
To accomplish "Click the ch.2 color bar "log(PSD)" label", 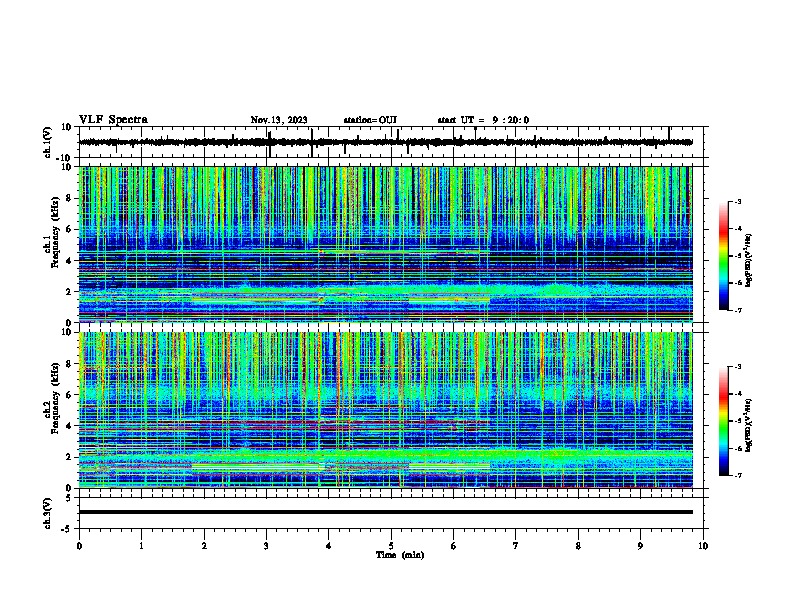I will [x=748, y=425].
